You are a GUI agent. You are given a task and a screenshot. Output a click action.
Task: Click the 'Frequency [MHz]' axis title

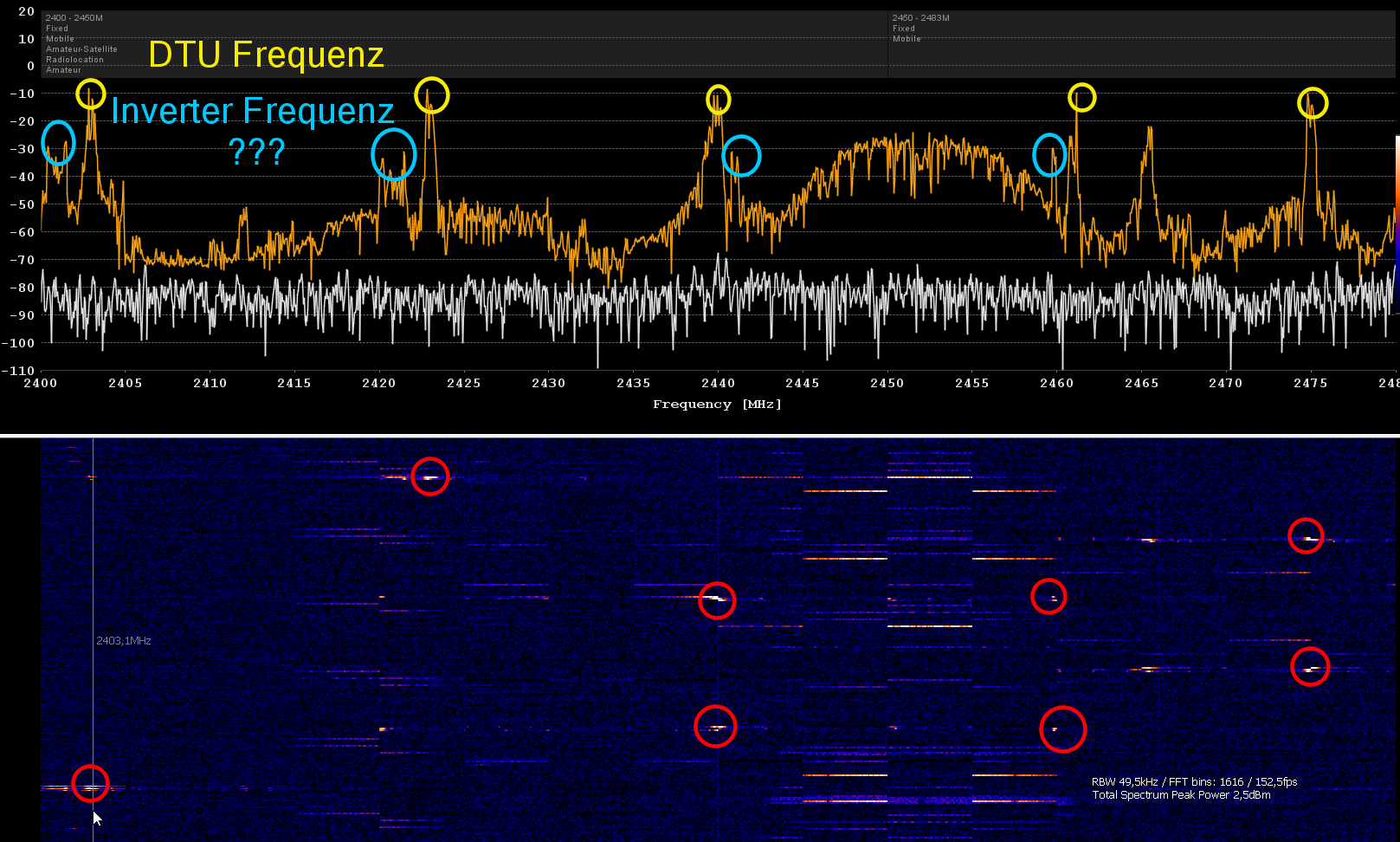pyautogui.click(x=717, y=405)
